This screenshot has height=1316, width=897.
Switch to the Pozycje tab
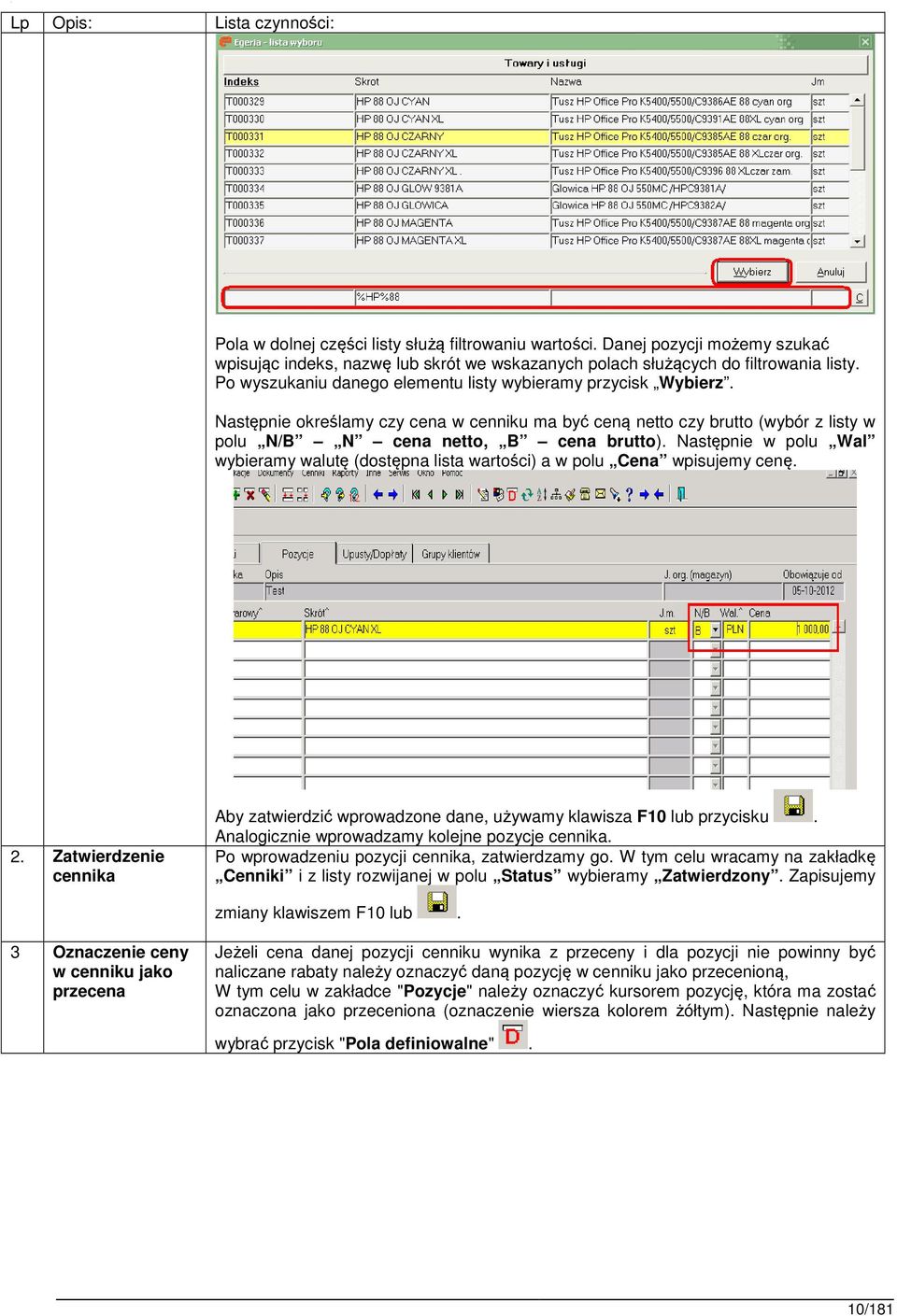click(x=297, y=554)
